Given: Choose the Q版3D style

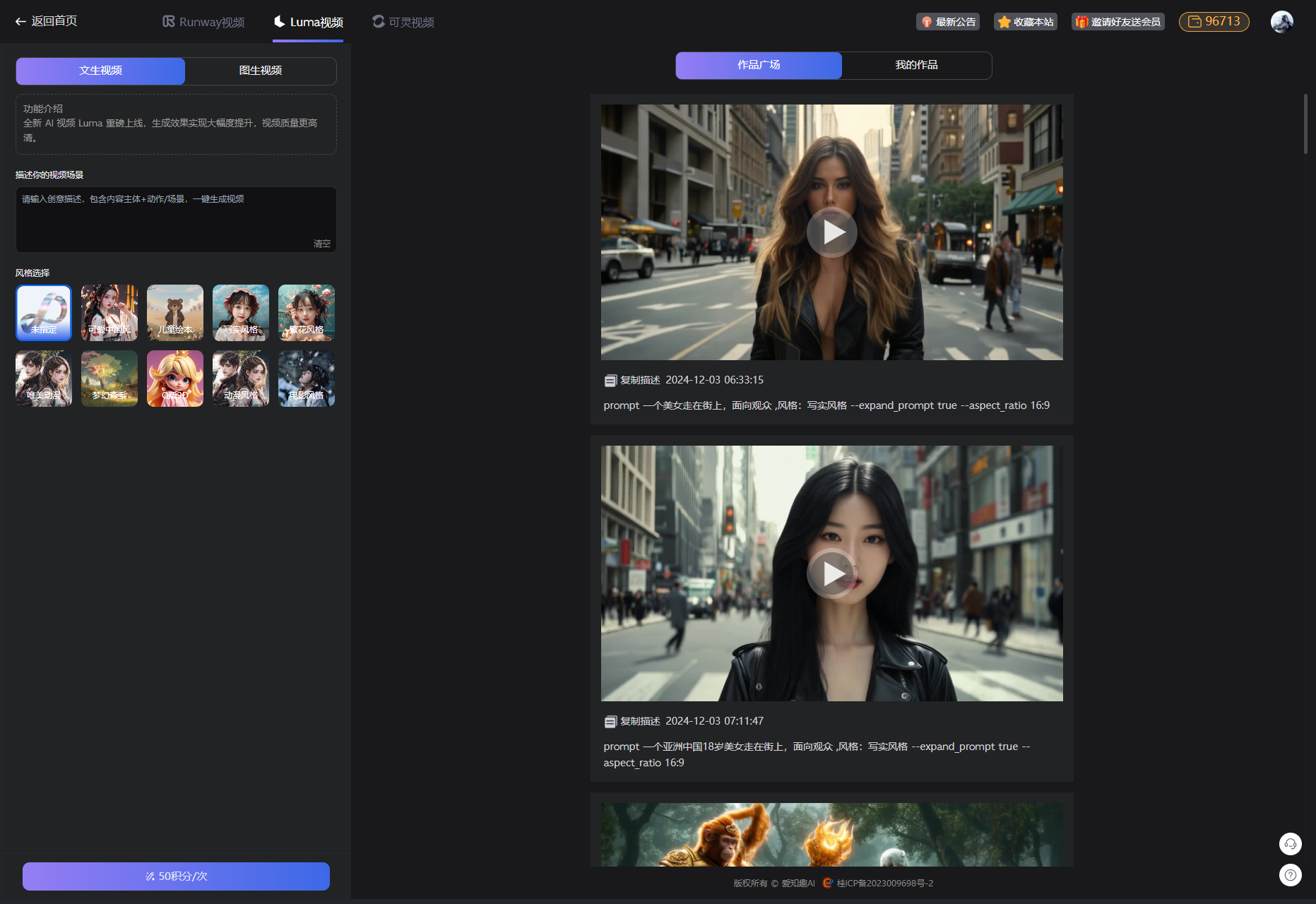Looking at the screenshot, I should [175, 379].
